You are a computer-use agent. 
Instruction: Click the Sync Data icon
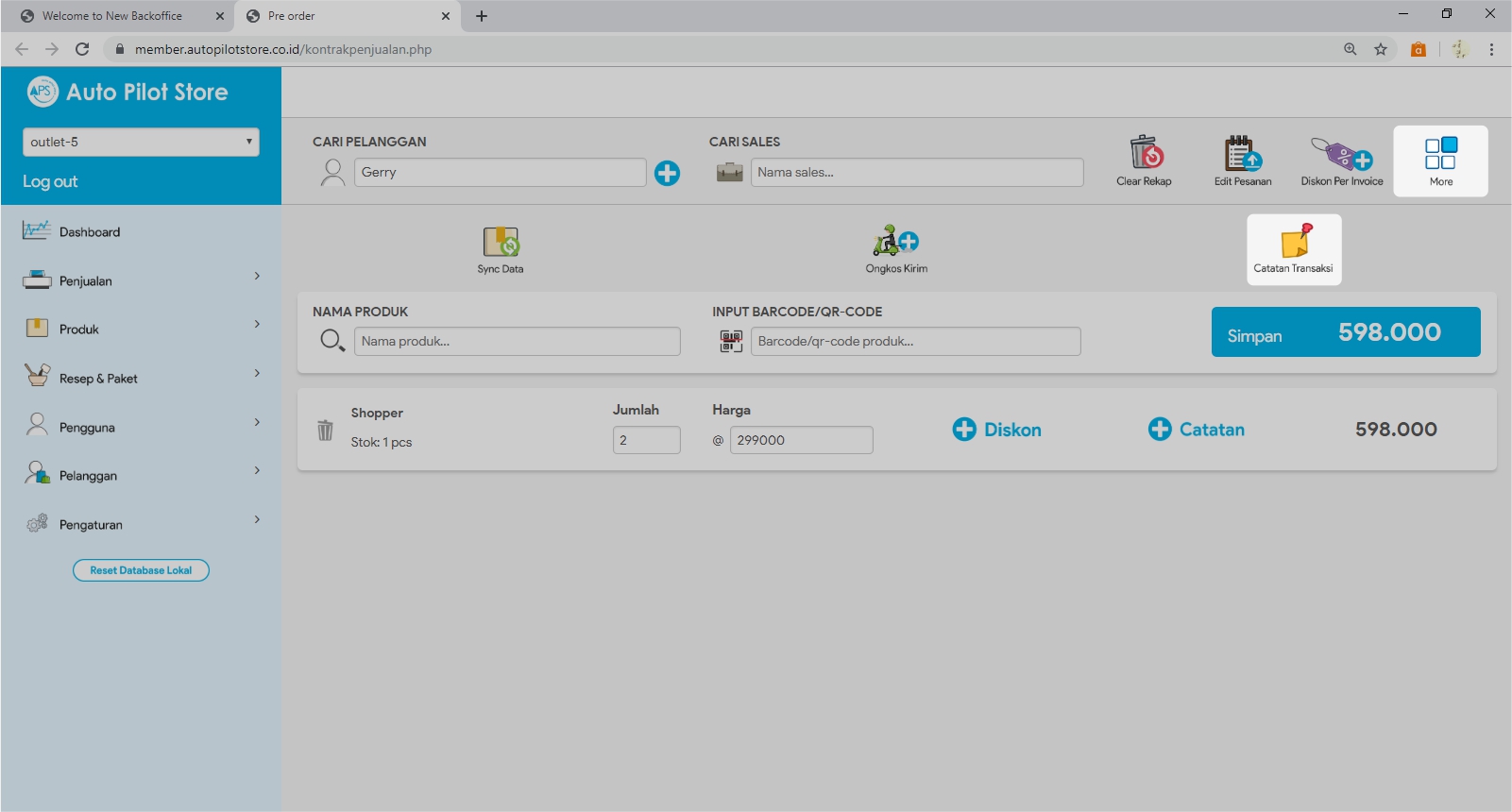500,243
